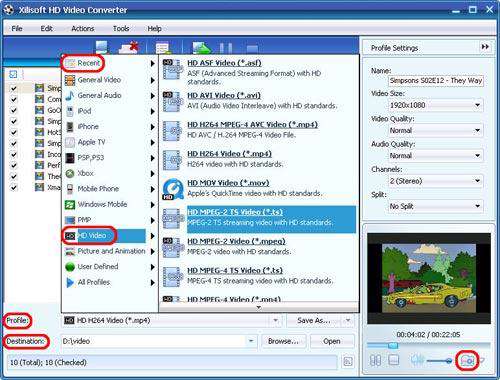Click the Windows Mobile icon

(70, 205)
